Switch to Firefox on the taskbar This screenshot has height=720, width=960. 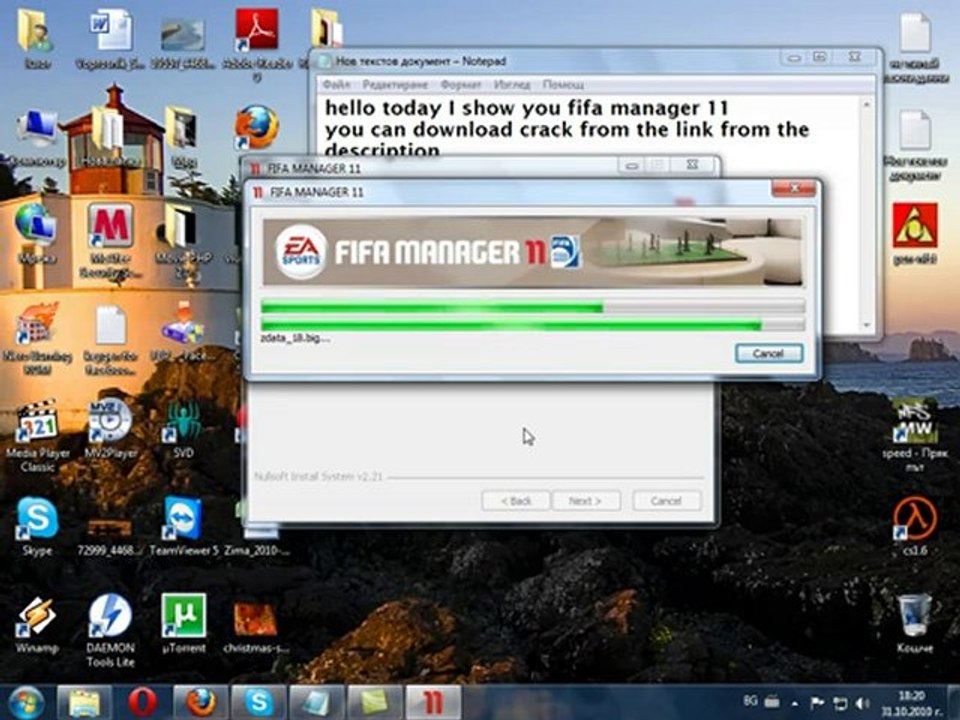coord(200,703)
